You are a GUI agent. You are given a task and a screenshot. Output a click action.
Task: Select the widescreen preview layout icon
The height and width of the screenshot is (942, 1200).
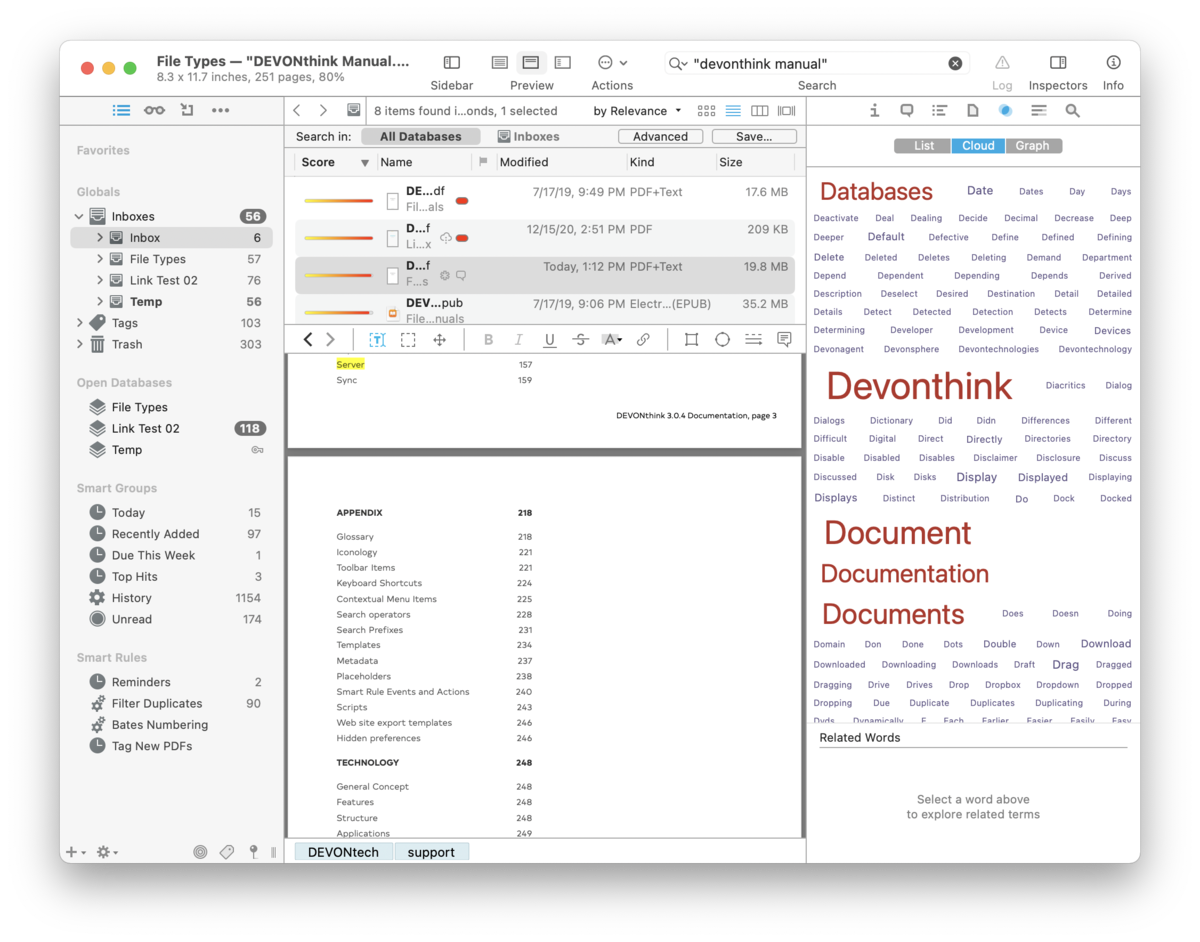pos(563,63)
